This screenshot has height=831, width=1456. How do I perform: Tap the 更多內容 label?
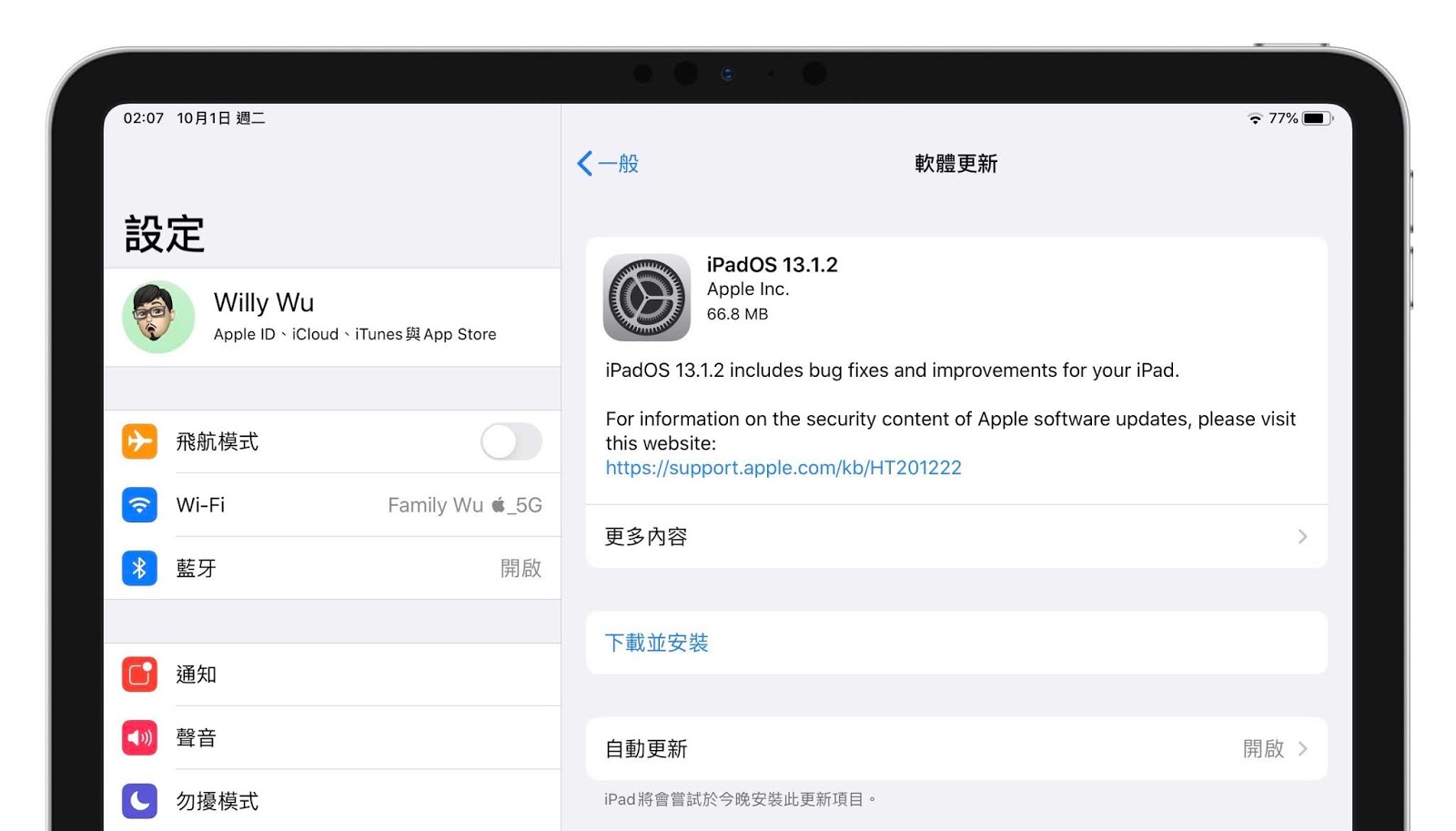pos(646,536)
